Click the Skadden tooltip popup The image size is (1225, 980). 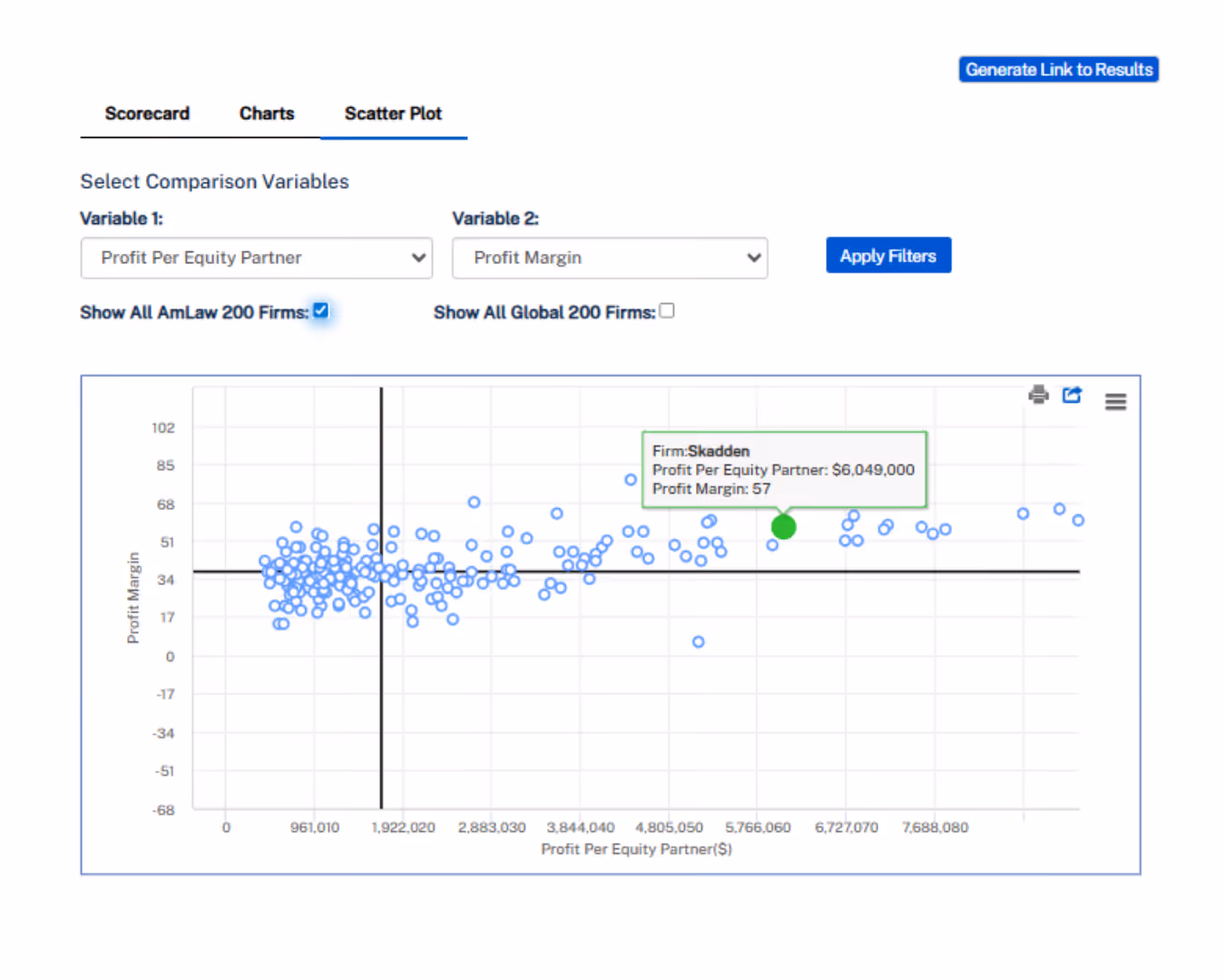tap(784, 469)
